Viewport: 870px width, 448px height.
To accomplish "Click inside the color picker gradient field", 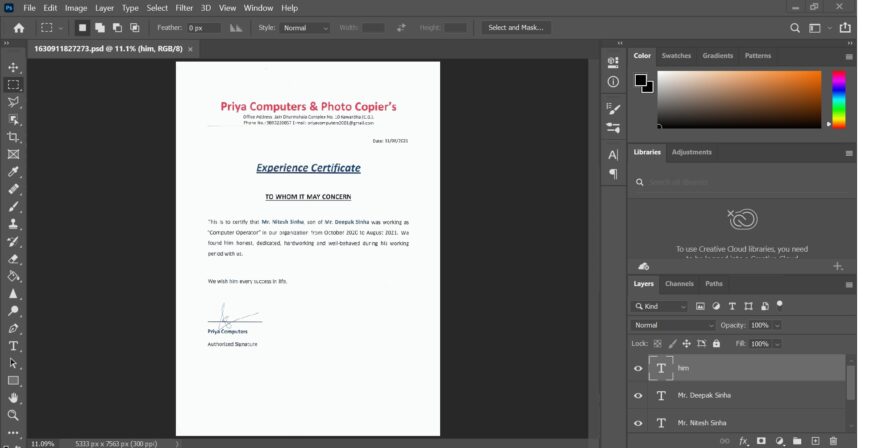I will tap(739, 99).
